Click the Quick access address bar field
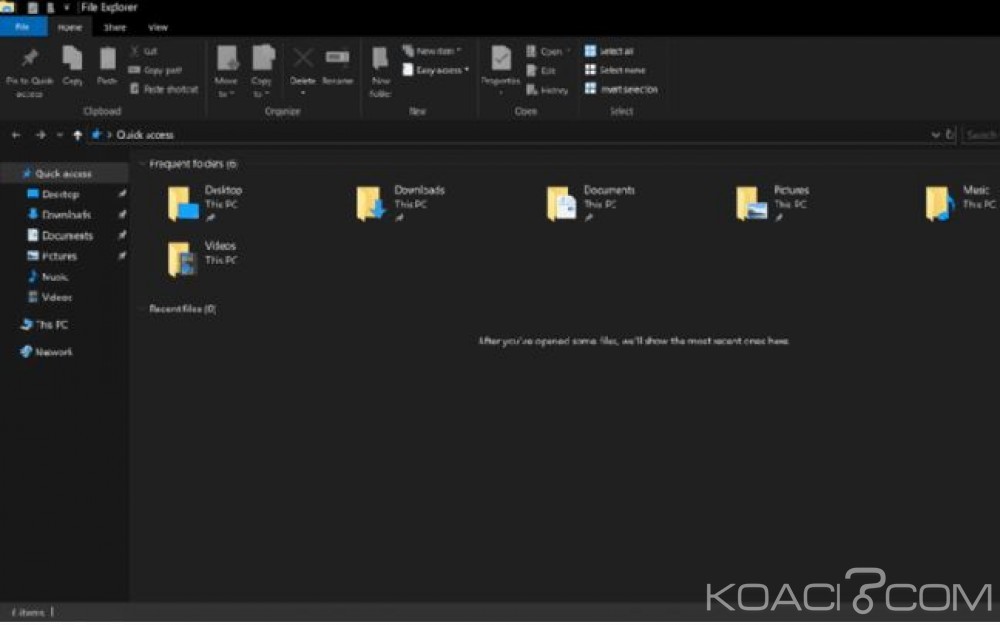The width and height of the screenshot is (1000, 625). (x=500, y=135)
